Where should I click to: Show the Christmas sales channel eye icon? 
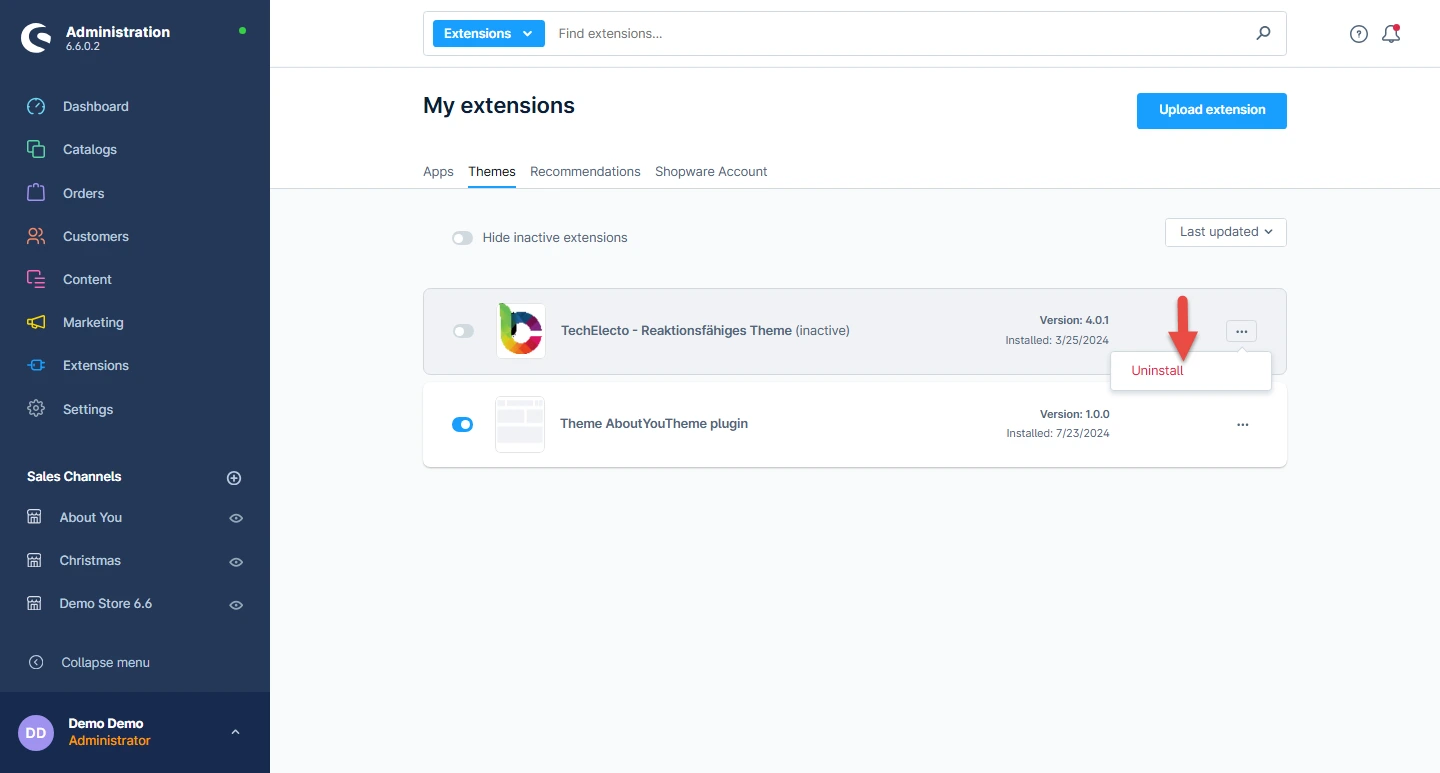pyautogui.click(x=236, y=562)
